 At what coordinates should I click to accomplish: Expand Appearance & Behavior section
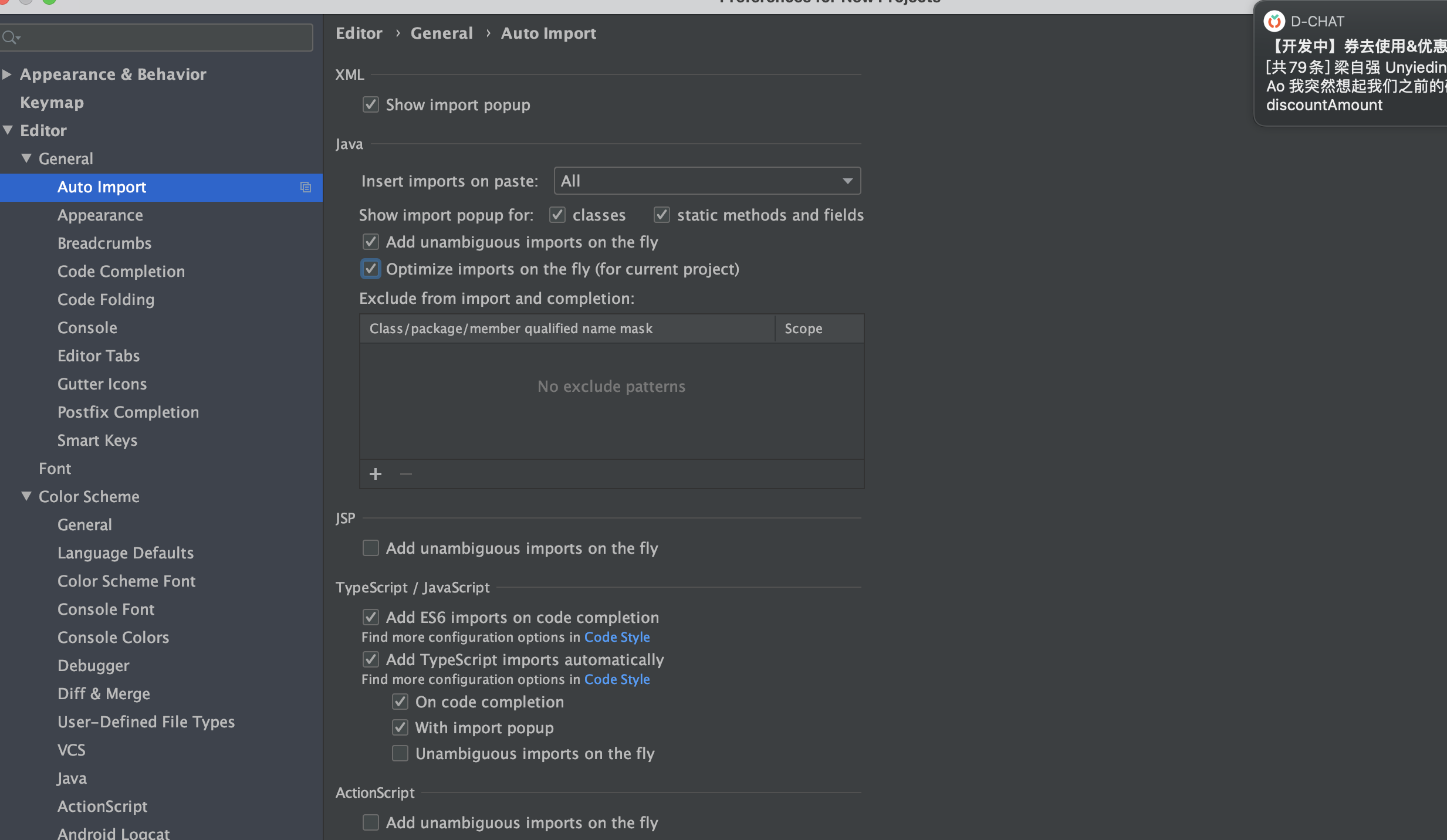[7, 74]
